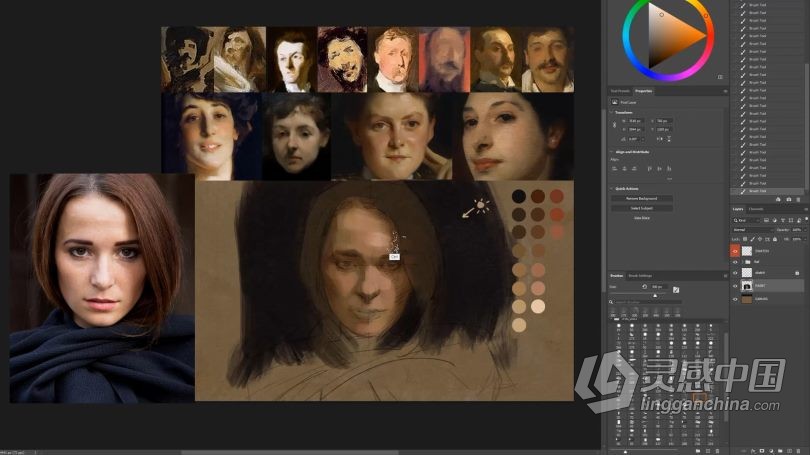810x455 pixels.
Task: Toggle lock image pixels brush icon
Action: [x=752, y=239]
